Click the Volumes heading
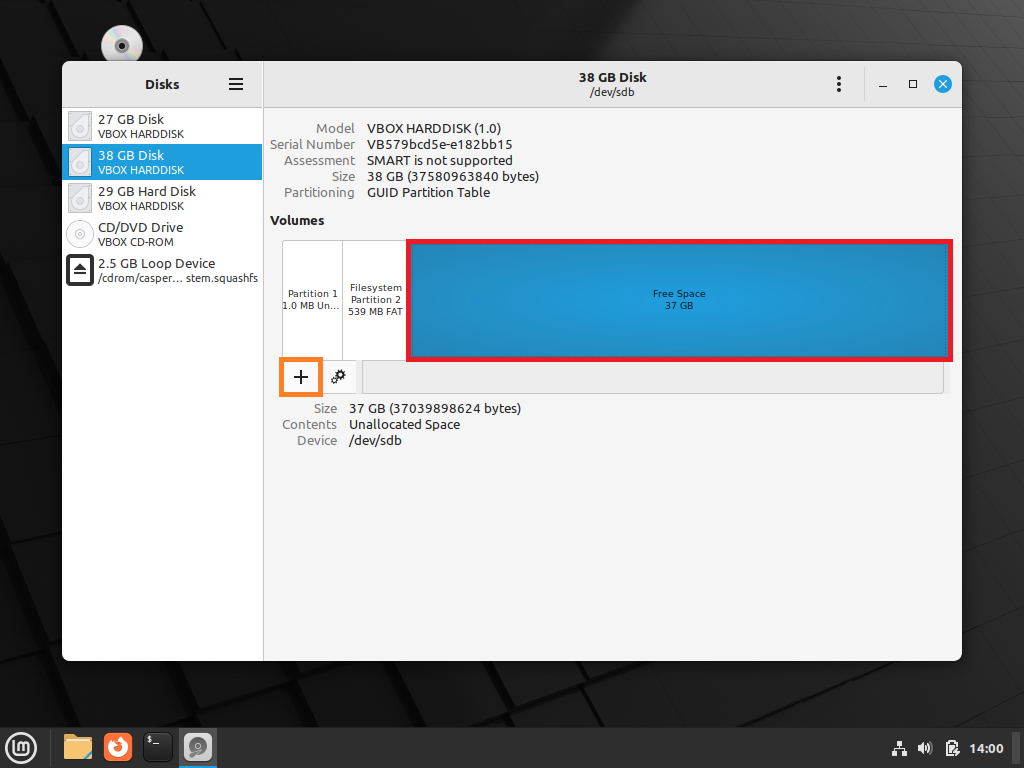Image resolution: width=1024 pixels, height=768 pixels. [x=297, y=221]
